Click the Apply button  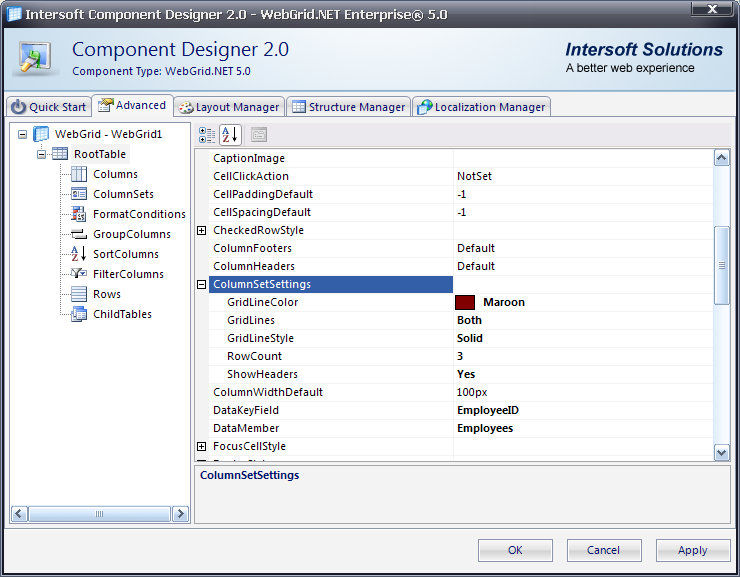[x=692, y=550]
